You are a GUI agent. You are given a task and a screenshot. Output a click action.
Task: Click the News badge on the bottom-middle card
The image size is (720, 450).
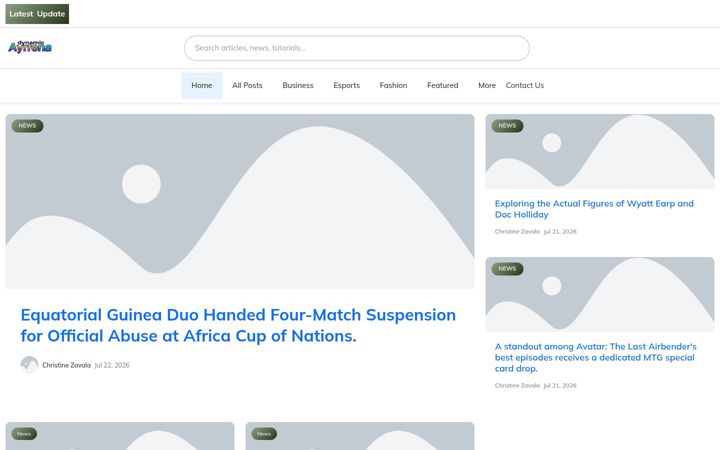(x=264, y=433)
